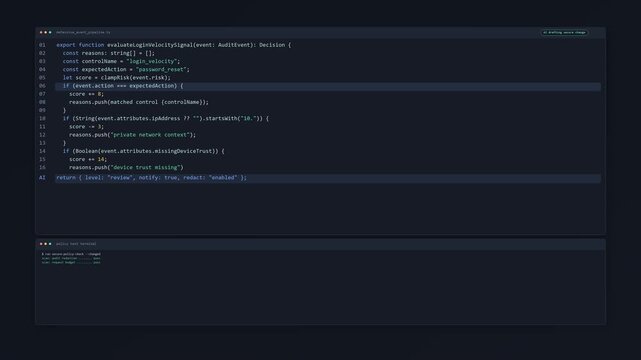Click the missingDeviceTrust if-condition line
The image size is (641, 360).
[143, 151]
